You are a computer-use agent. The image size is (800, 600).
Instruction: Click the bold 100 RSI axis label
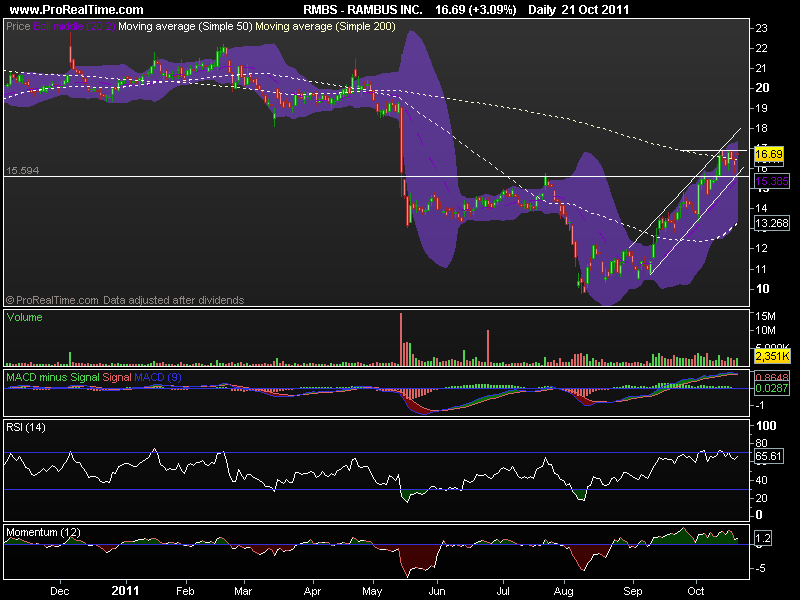click(766, 426)
